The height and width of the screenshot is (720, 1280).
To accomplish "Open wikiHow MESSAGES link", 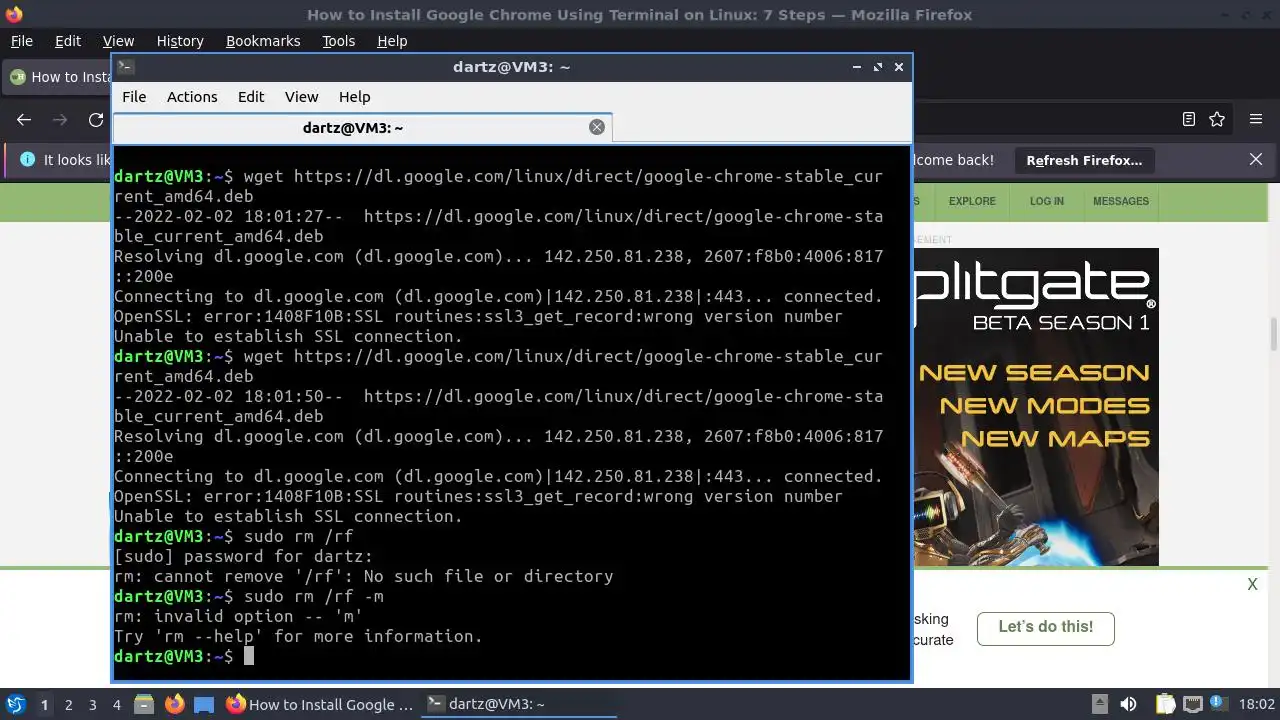I will pos(1121,201).
